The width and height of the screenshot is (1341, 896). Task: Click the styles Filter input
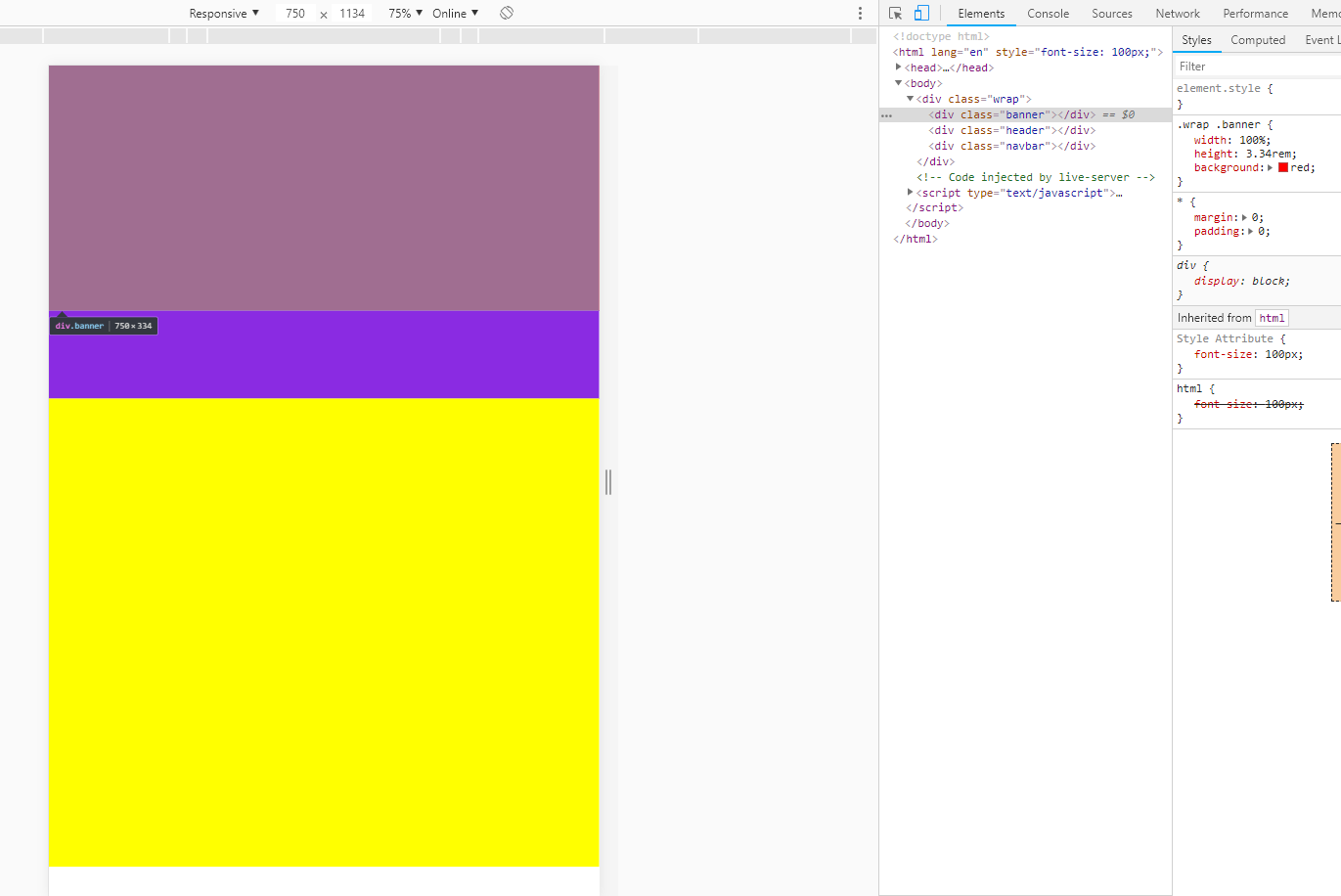(x=1256, y=67)
